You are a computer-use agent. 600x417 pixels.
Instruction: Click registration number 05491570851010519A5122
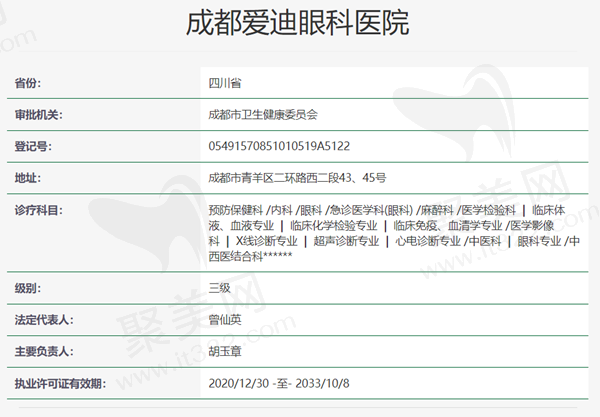click(279, 146)
